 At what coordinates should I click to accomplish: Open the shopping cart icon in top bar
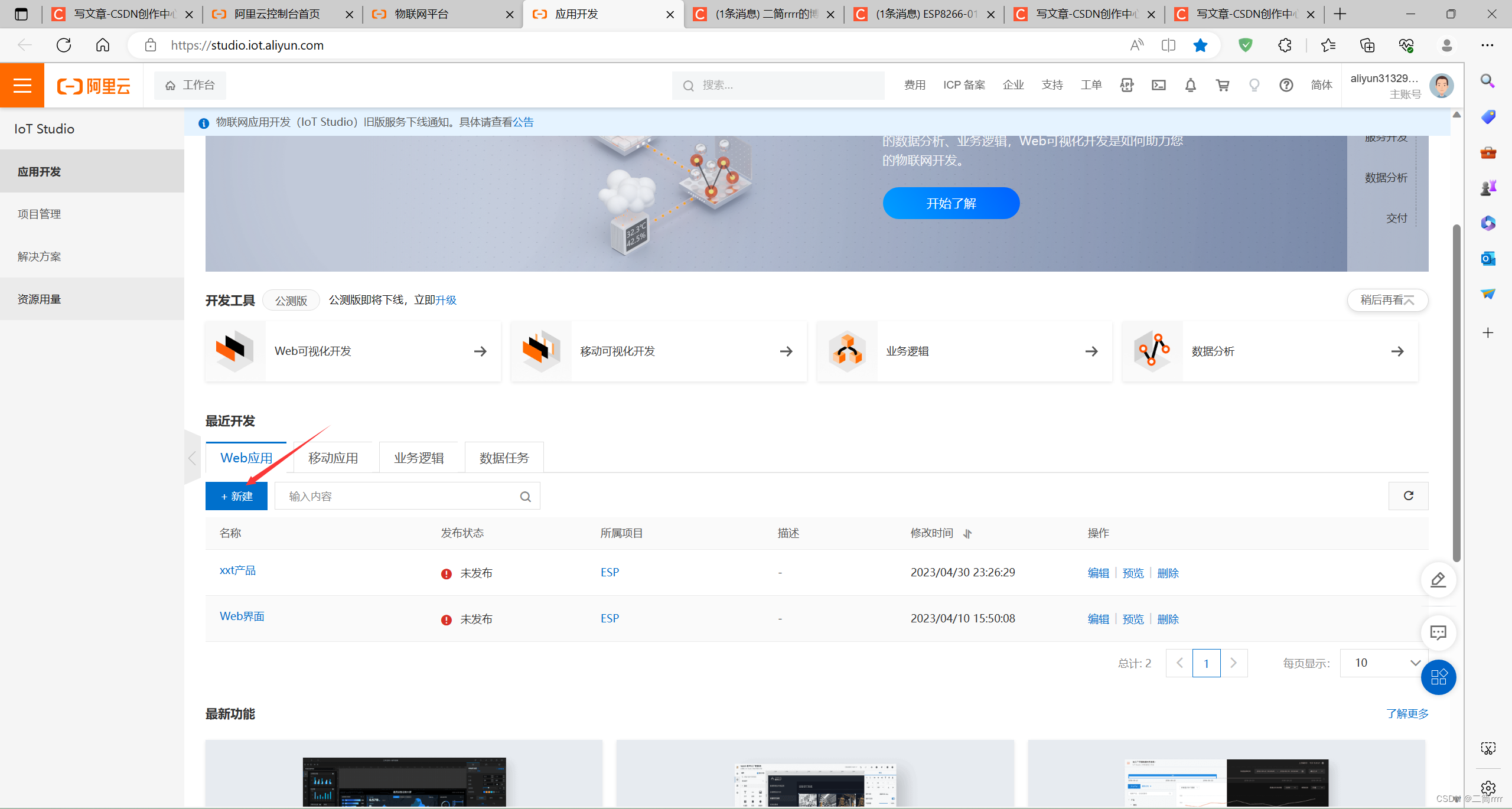1223,85
